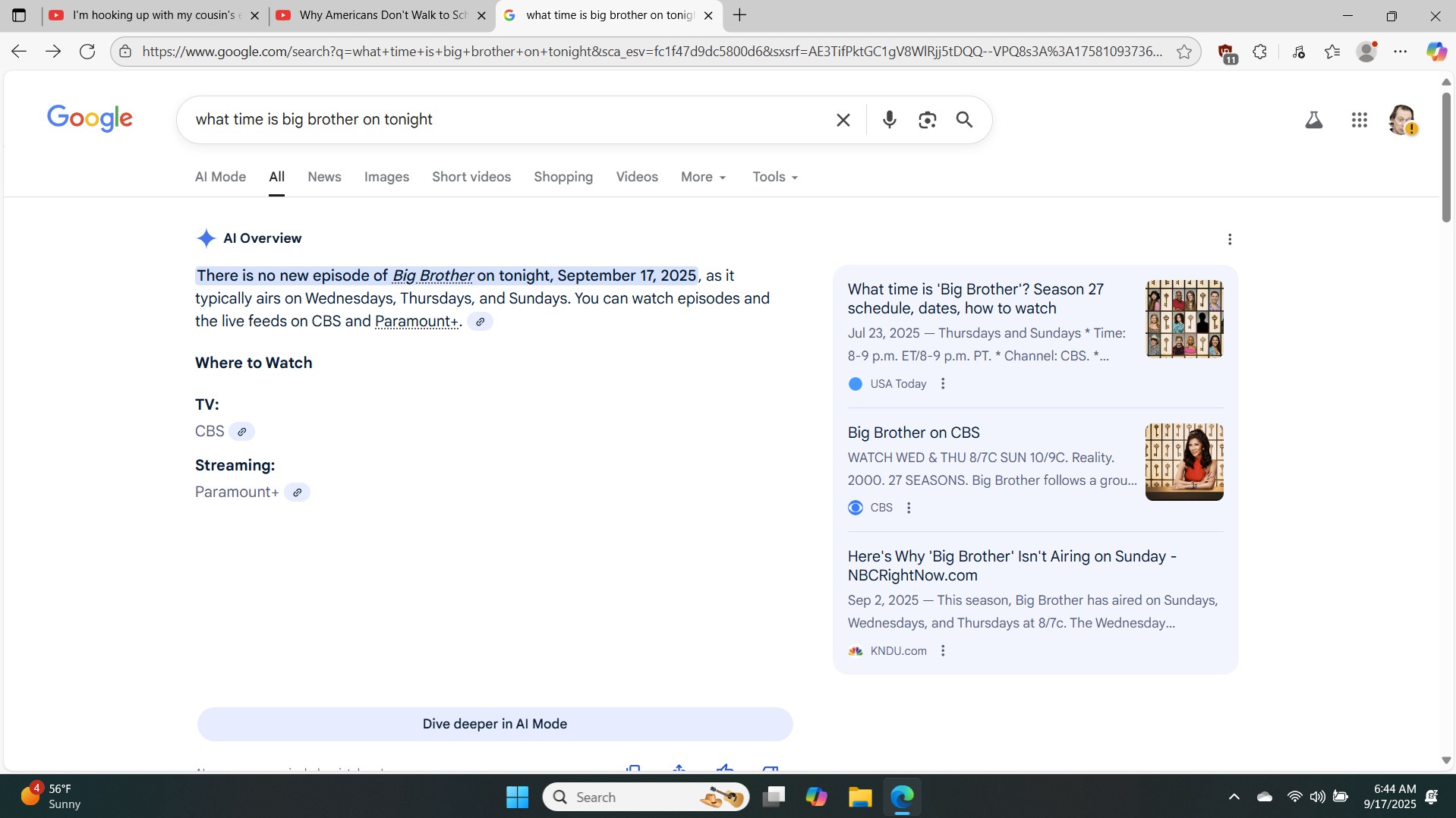Image resolution: width=1456 pixels, height=818 pixels.
Task: Open Wi-Fi network tray icon
Action: 1294,797
